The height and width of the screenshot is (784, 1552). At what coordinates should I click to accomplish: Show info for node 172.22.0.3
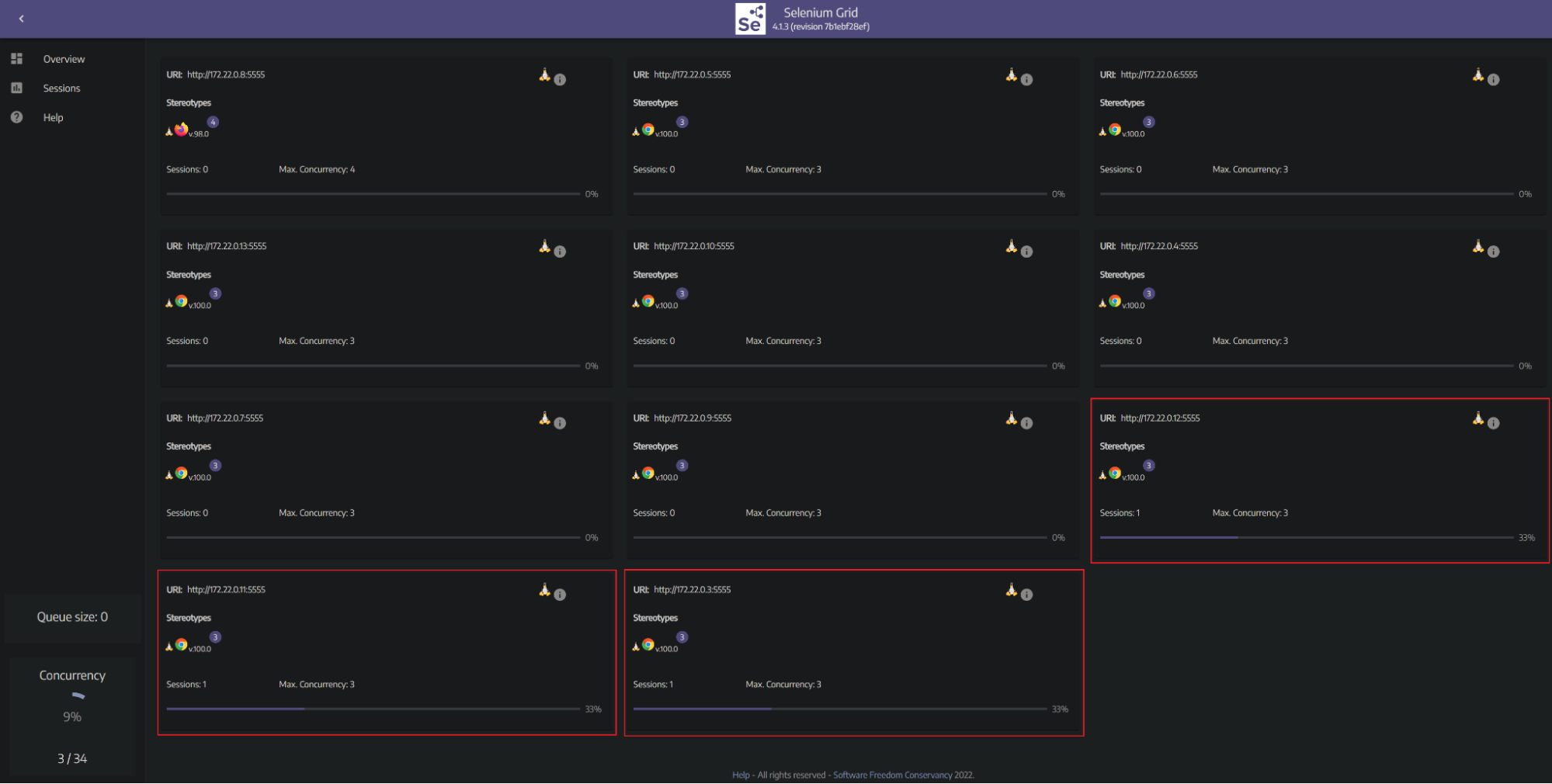coord(1026,595)
